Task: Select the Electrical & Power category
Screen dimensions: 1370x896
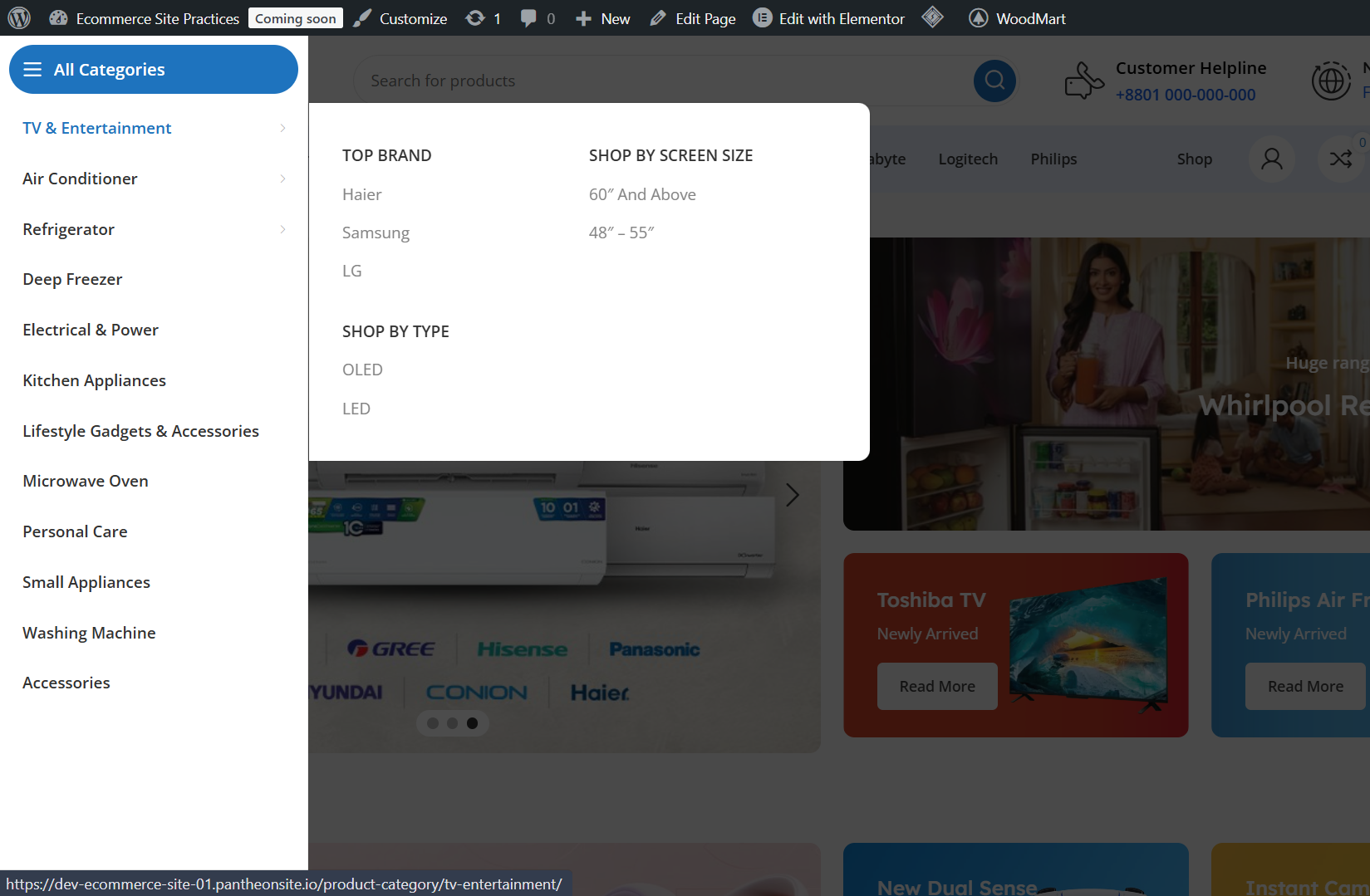Action: (91, 330)
